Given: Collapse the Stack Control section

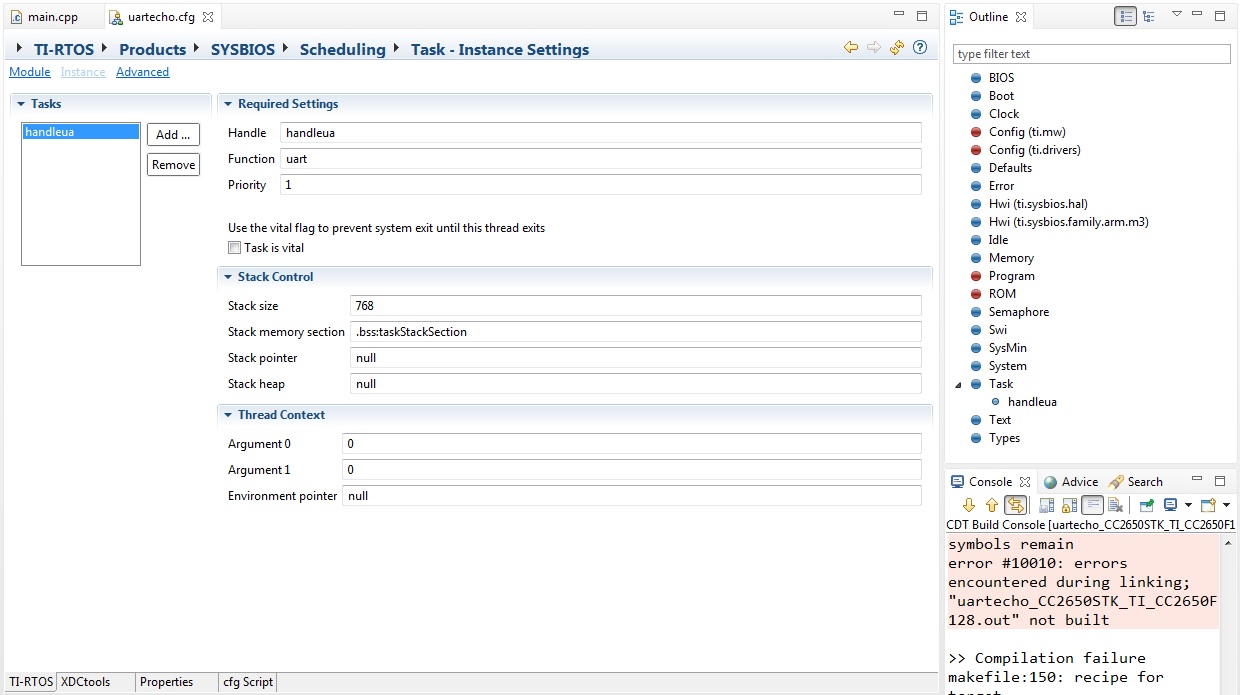Looking at the screenshot, I should pos(228,277).
